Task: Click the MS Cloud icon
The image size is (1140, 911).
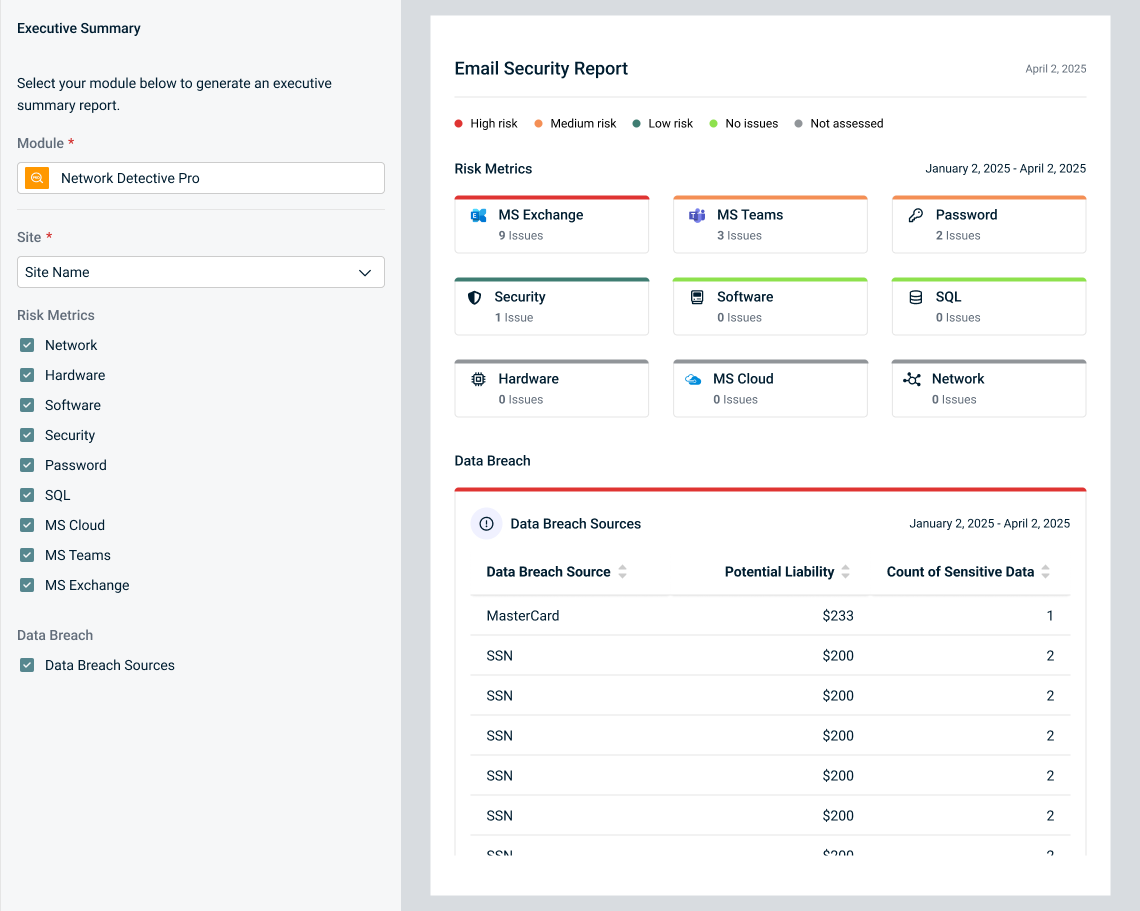Action: coord(693,379)
